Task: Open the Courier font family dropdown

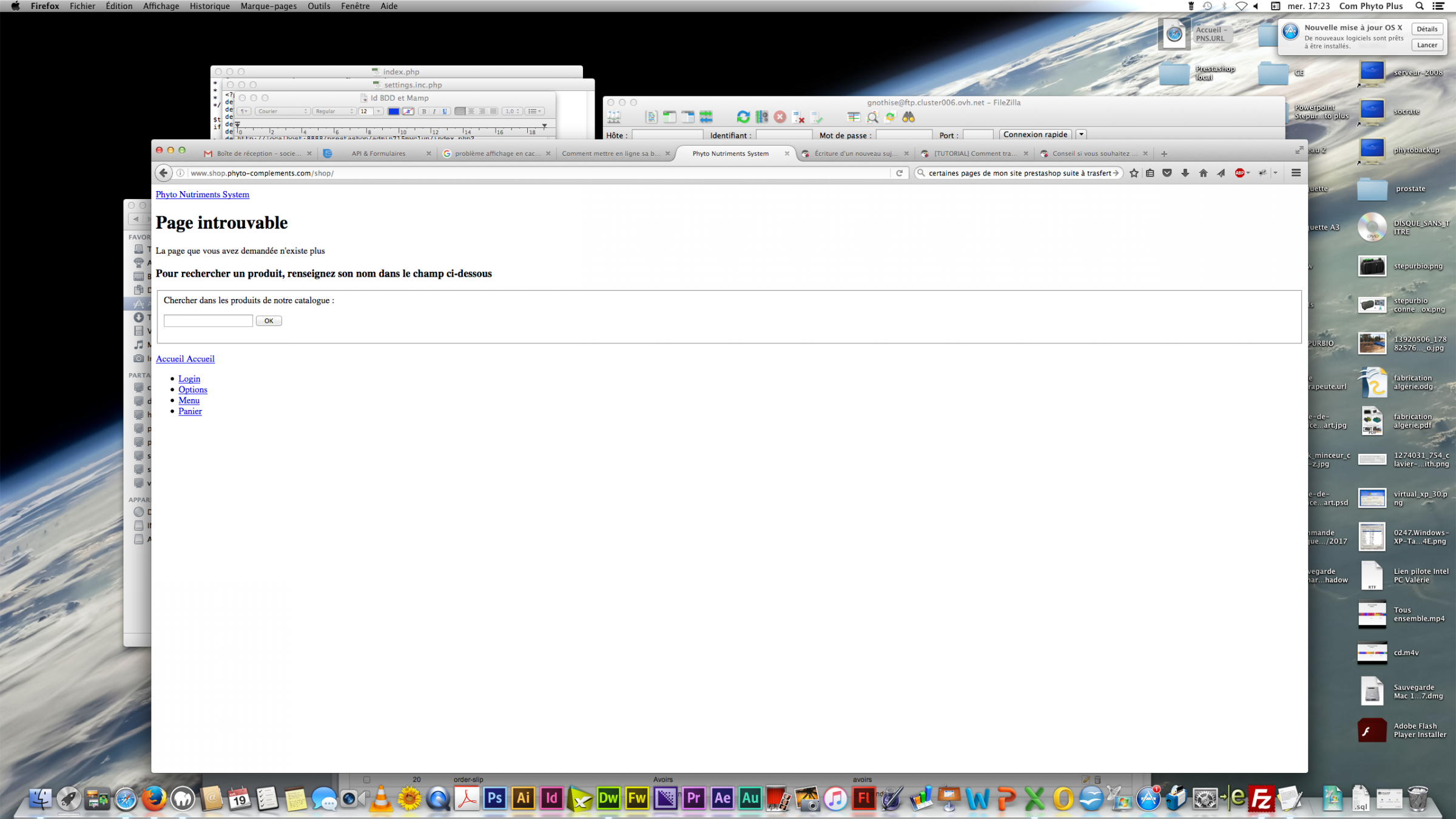Action: (x=283, y=111)
